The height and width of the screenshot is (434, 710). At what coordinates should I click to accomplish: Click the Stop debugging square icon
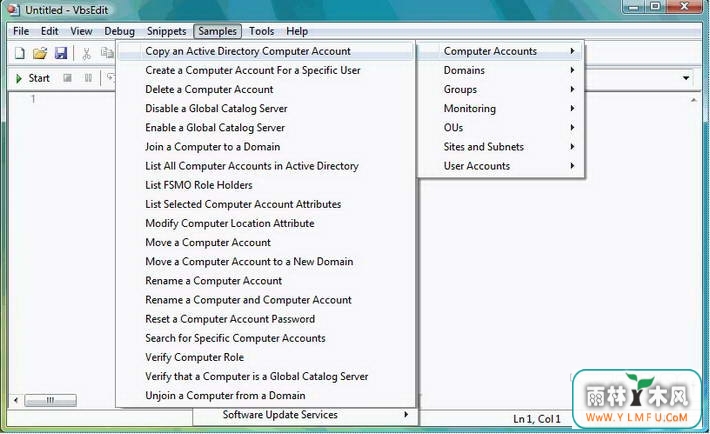(x=67, y=78)
